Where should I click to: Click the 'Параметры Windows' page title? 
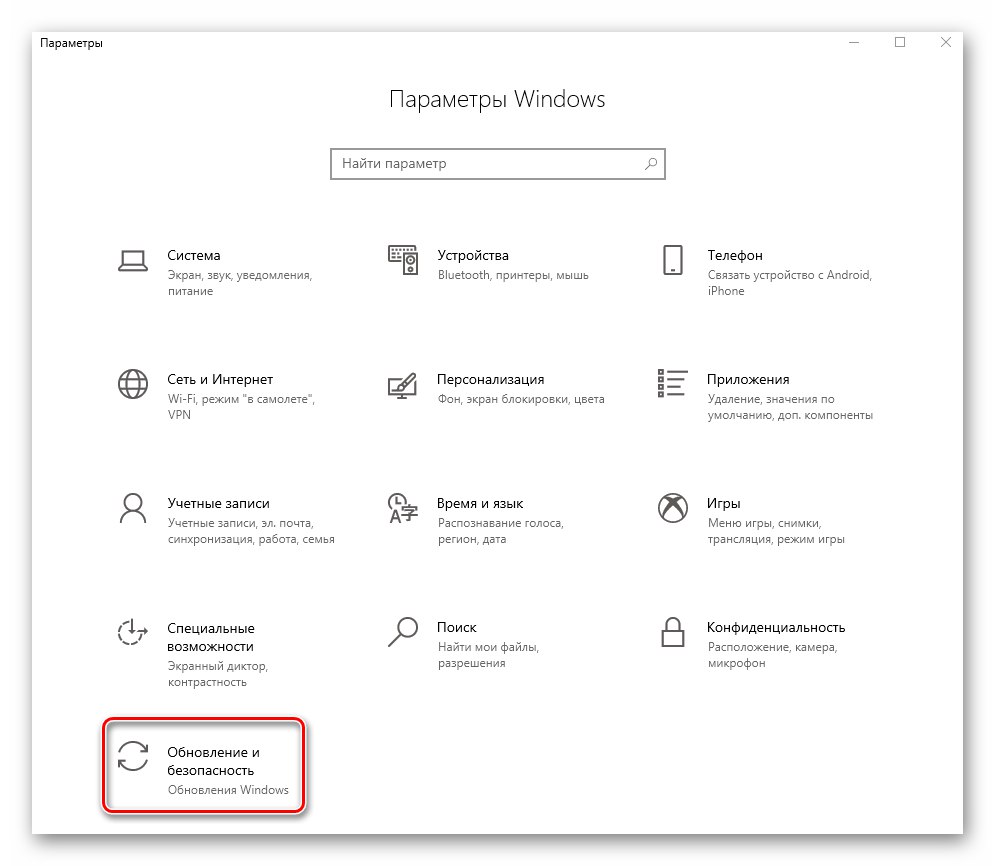[497, 100]
